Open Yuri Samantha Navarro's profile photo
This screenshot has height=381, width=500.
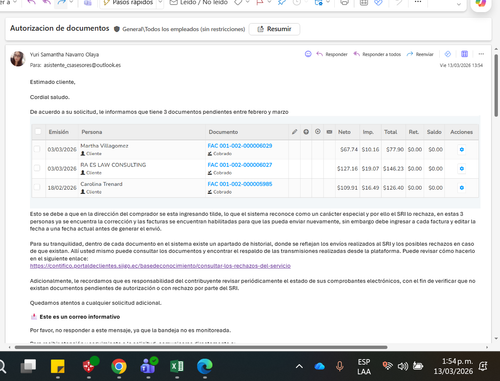[x=18, y=59]
